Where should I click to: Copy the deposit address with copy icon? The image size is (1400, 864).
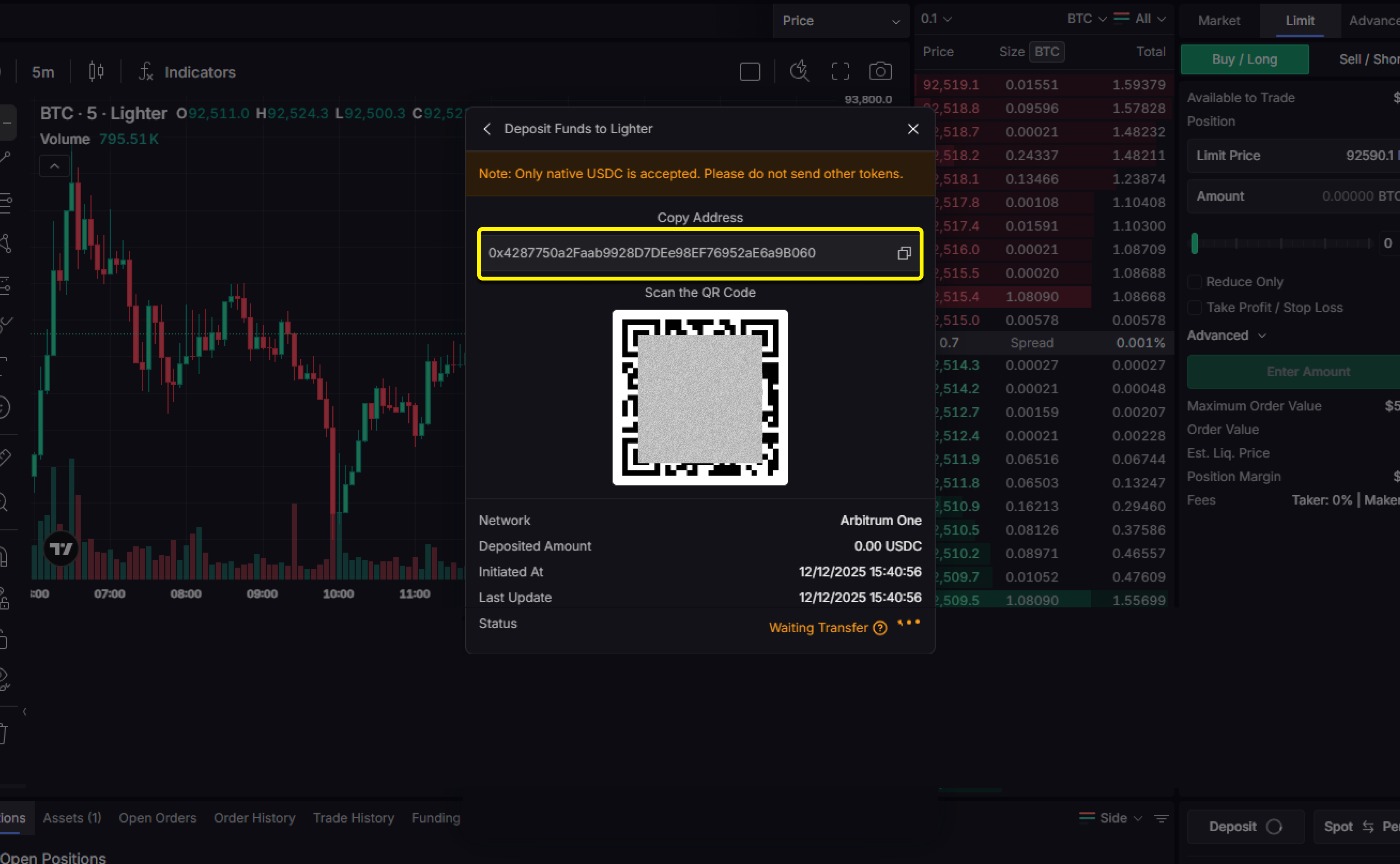click(x=904, y=253)
